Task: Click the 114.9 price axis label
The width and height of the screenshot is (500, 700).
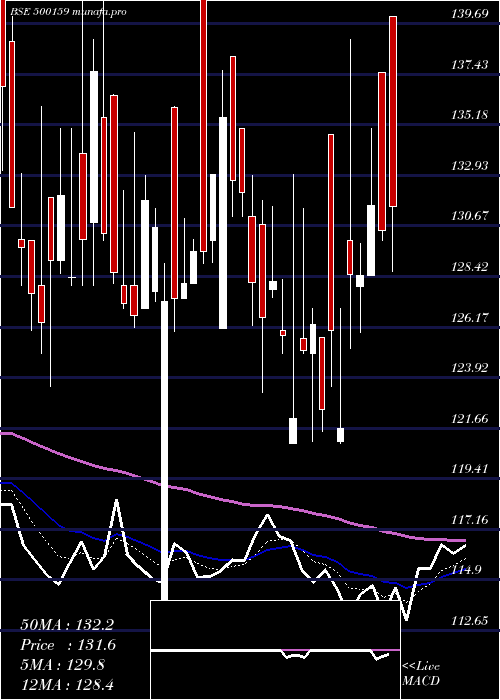Action: 466,570
